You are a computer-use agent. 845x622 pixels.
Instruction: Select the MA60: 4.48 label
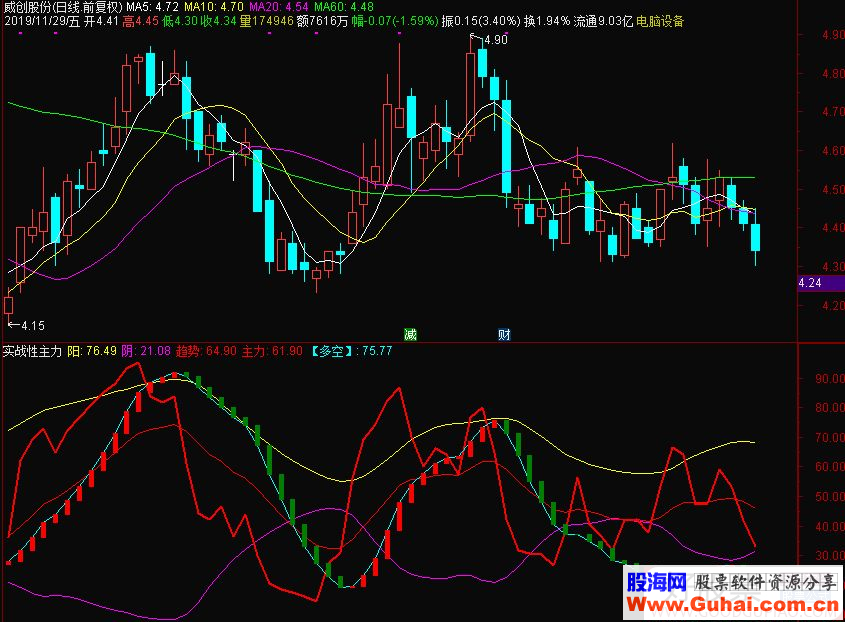coord(344,7)
